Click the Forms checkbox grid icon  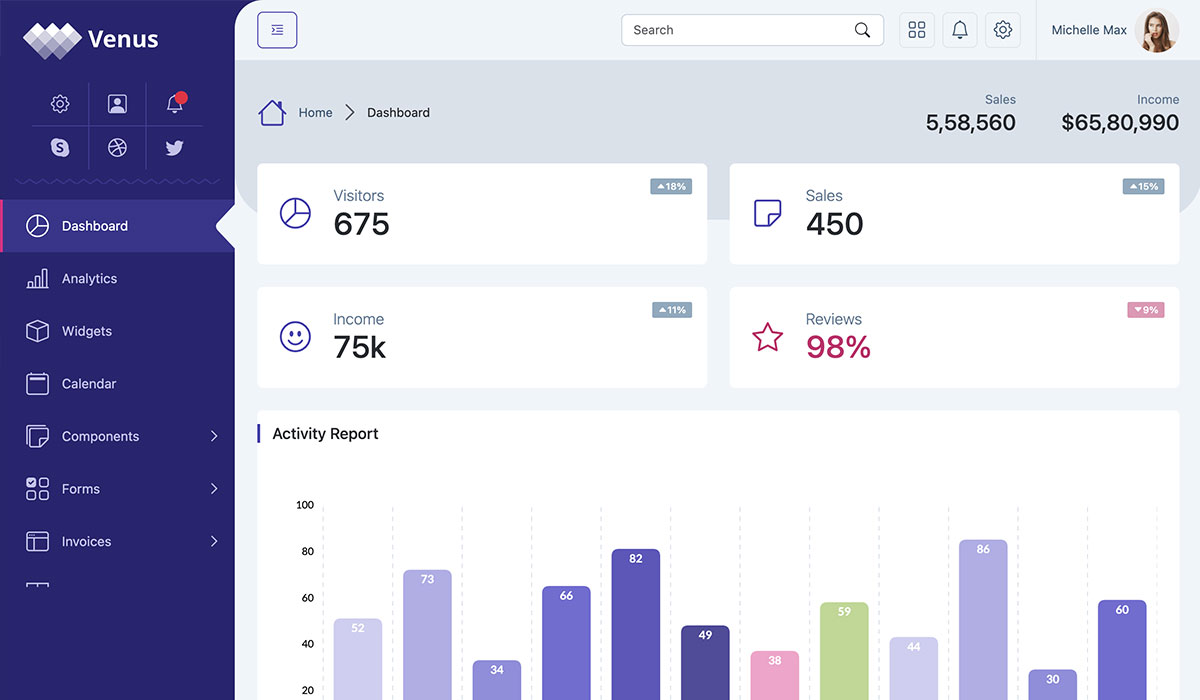(37, 489)
